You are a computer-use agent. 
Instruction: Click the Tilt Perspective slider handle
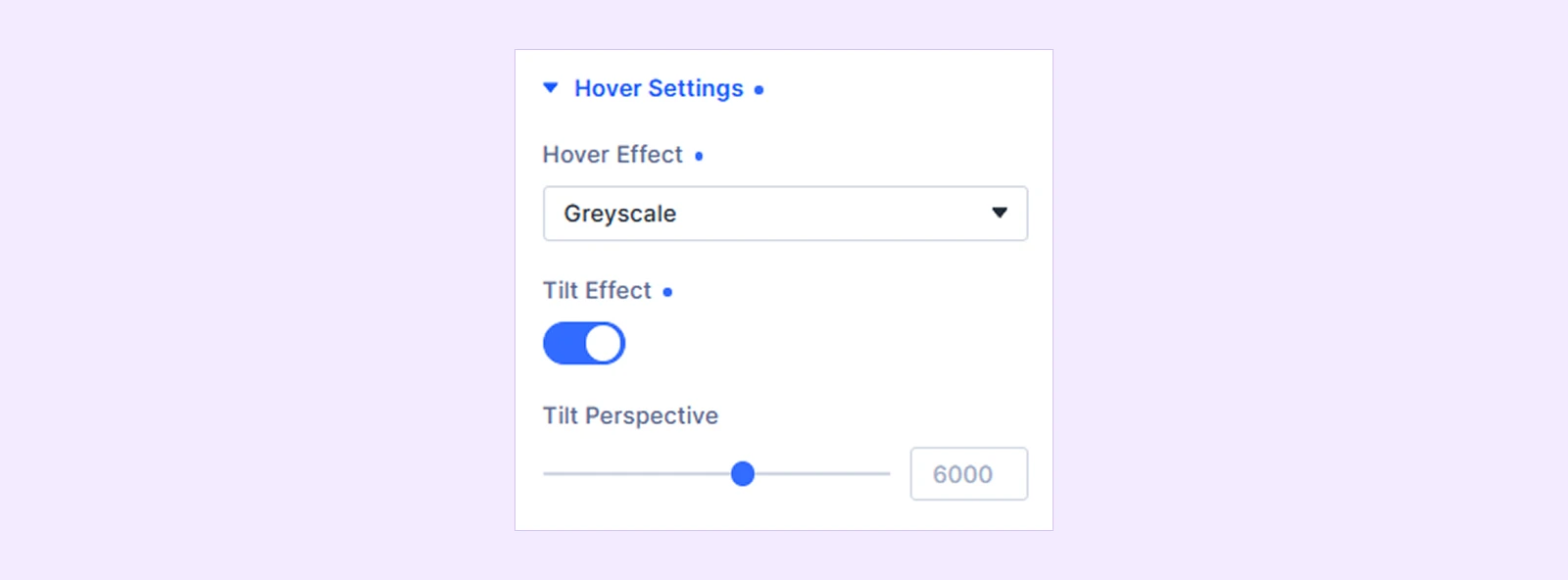(x=743, y=474)
